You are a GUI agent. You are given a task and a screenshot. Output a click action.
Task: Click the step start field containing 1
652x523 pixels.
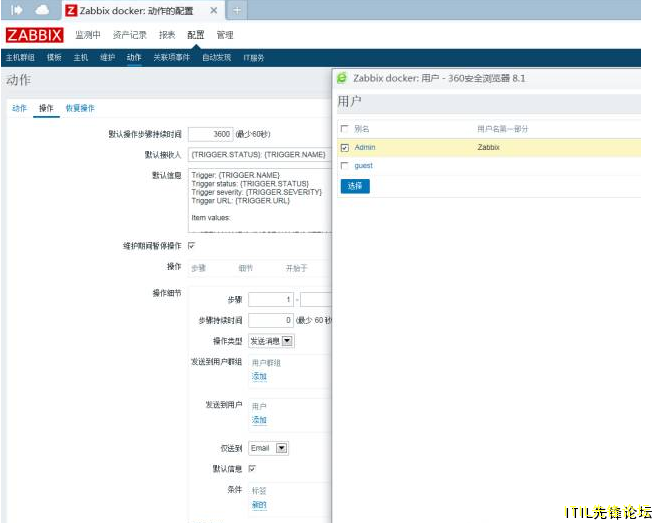pos(271,299)
